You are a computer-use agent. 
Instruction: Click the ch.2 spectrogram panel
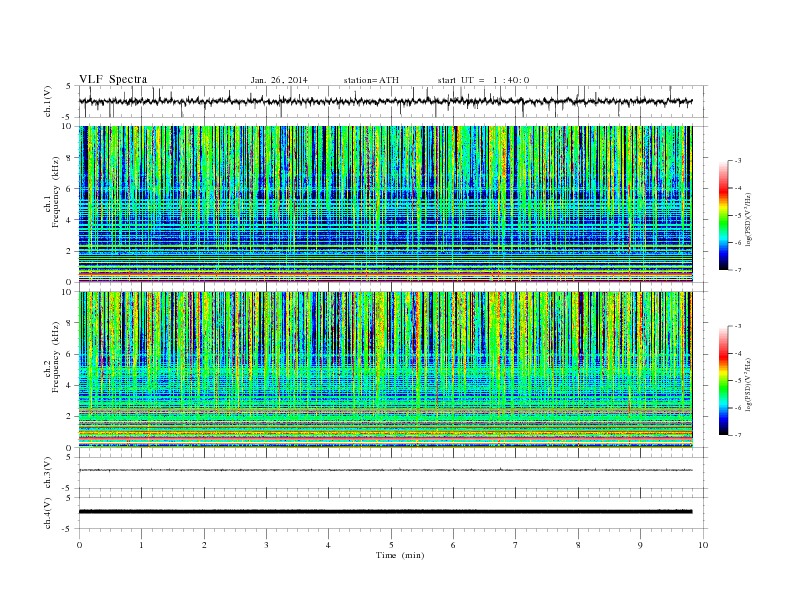(385, 370)
